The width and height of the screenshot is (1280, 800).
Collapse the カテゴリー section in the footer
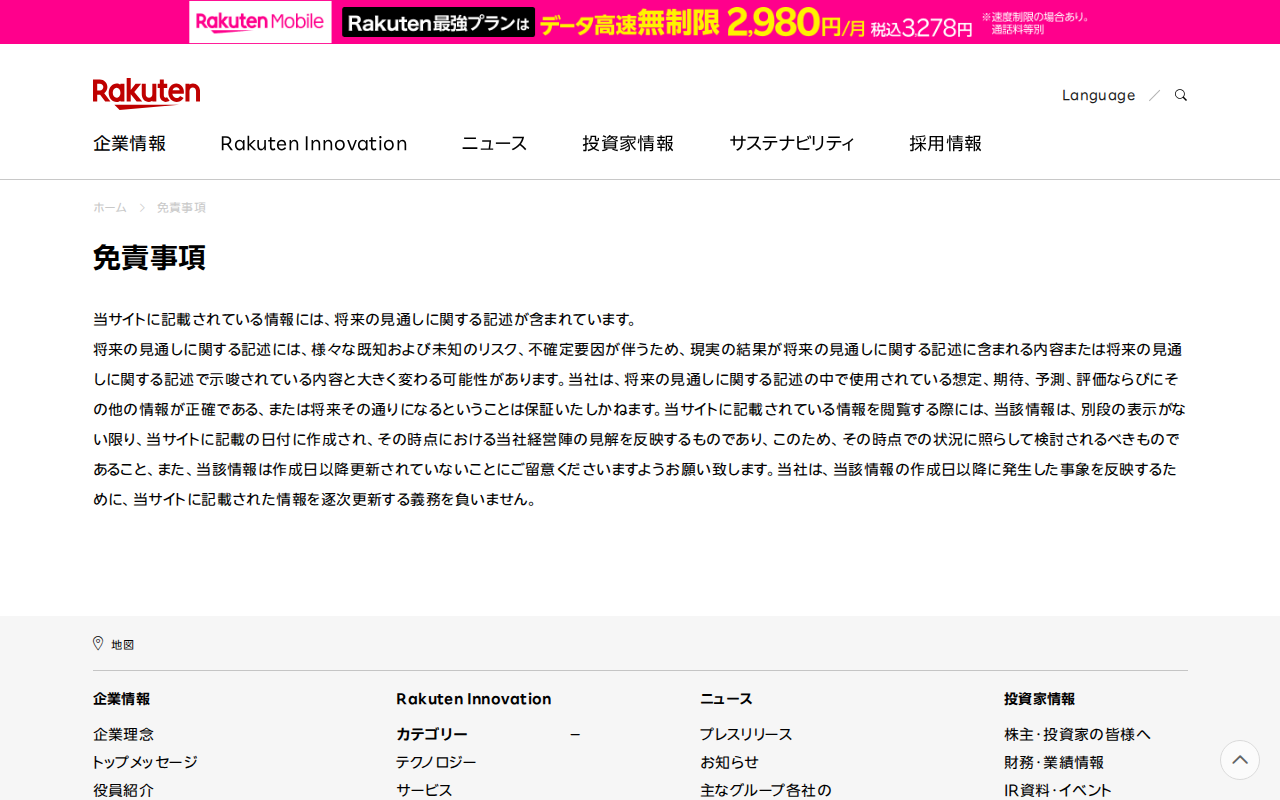pyautogui.click(x=575, y=733)
